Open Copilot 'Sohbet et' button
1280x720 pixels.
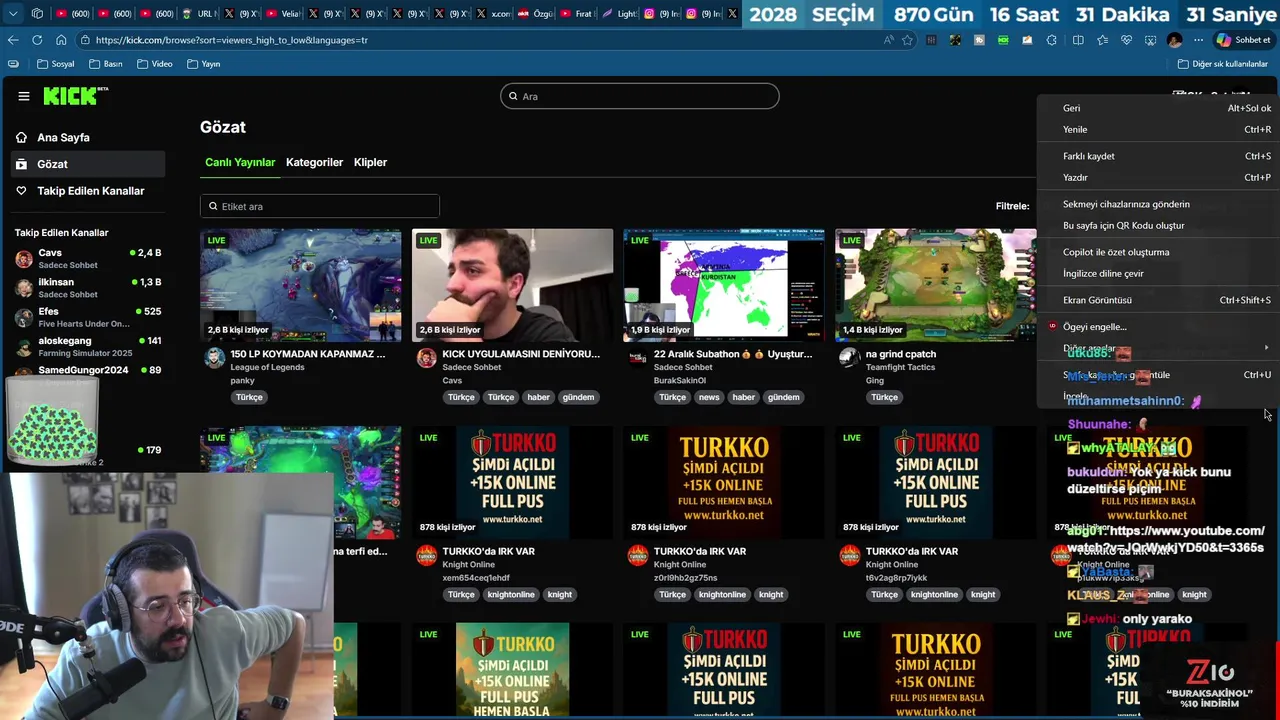click(x=1244, y=40)
